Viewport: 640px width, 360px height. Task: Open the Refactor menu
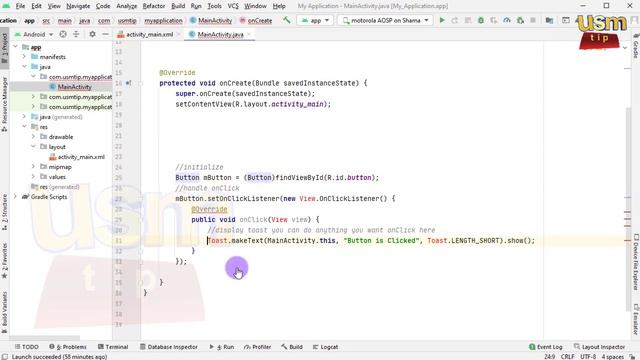(153, 6)
